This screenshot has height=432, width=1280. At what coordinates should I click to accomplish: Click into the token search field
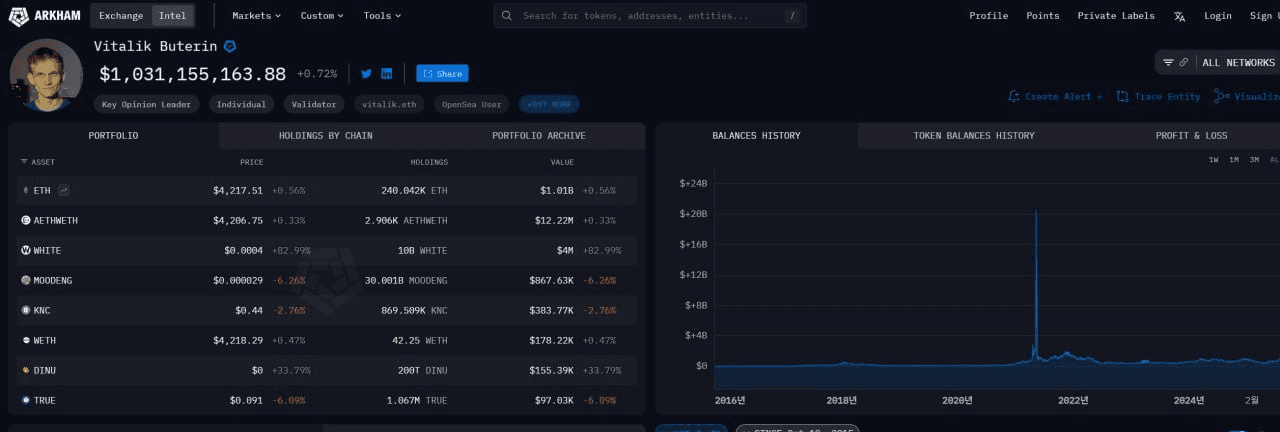pyautogui.click(x=650, y=15)
